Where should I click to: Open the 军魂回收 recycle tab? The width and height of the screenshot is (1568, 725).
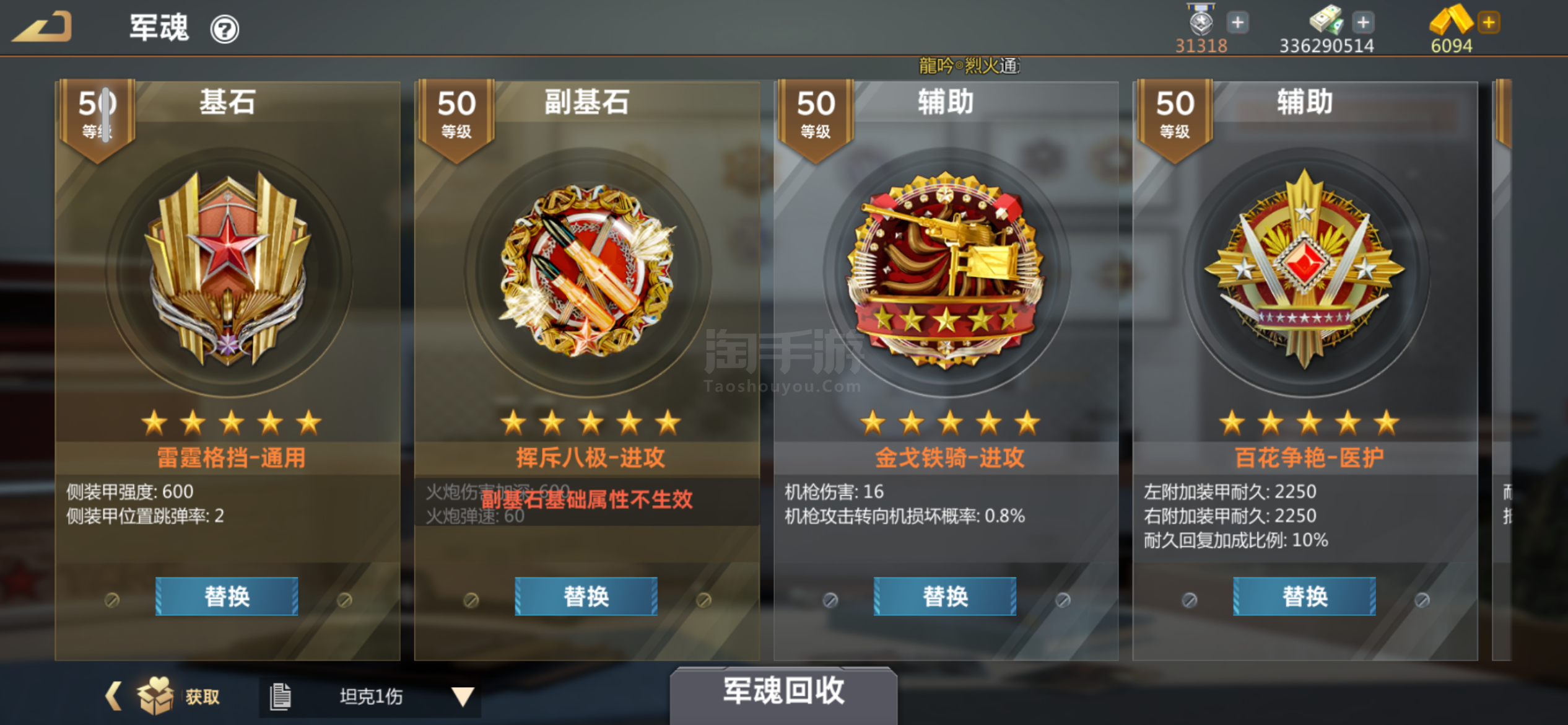(783, 692)
